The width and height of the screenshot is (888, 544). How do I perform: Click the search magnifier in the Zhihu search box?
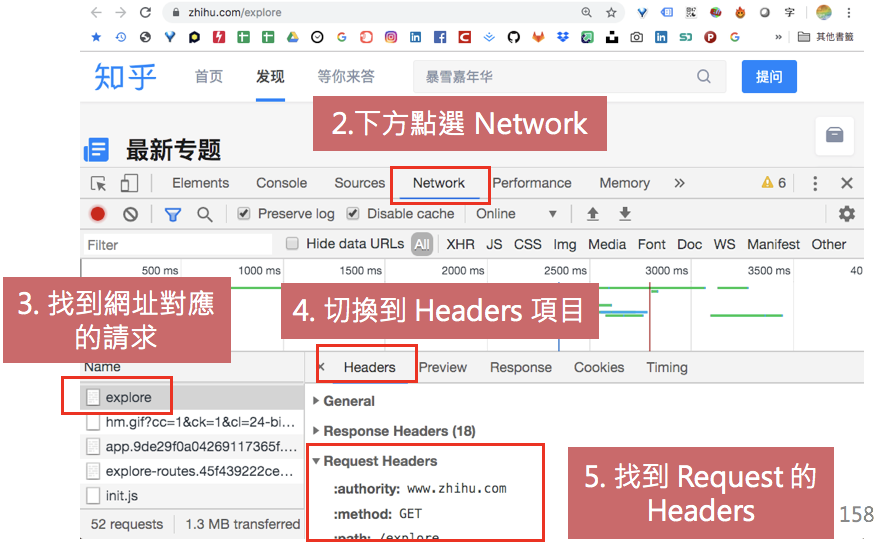tap(703, 76)
